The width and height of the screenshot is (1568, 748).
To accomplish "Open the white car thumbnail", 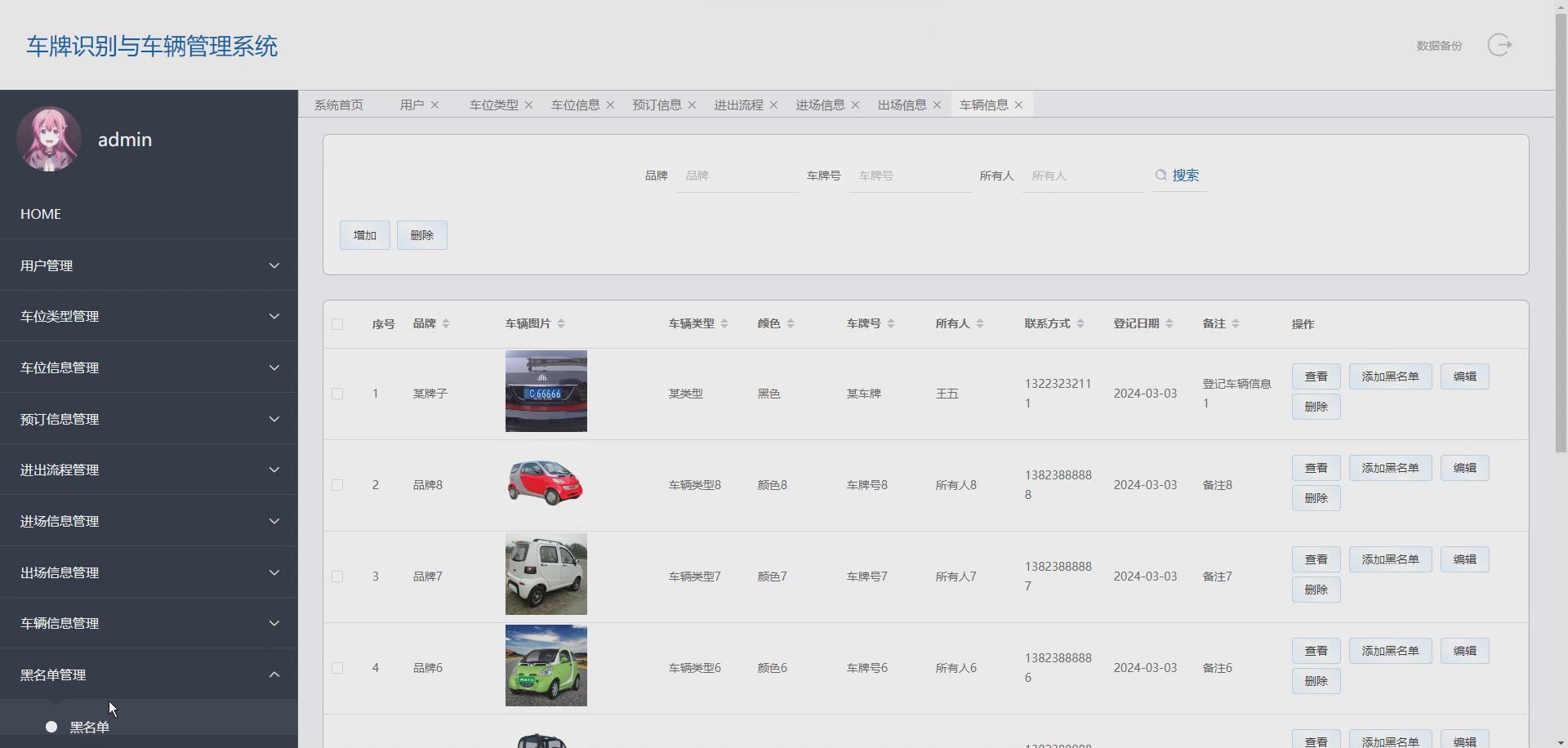I will [x=546, y=574].
